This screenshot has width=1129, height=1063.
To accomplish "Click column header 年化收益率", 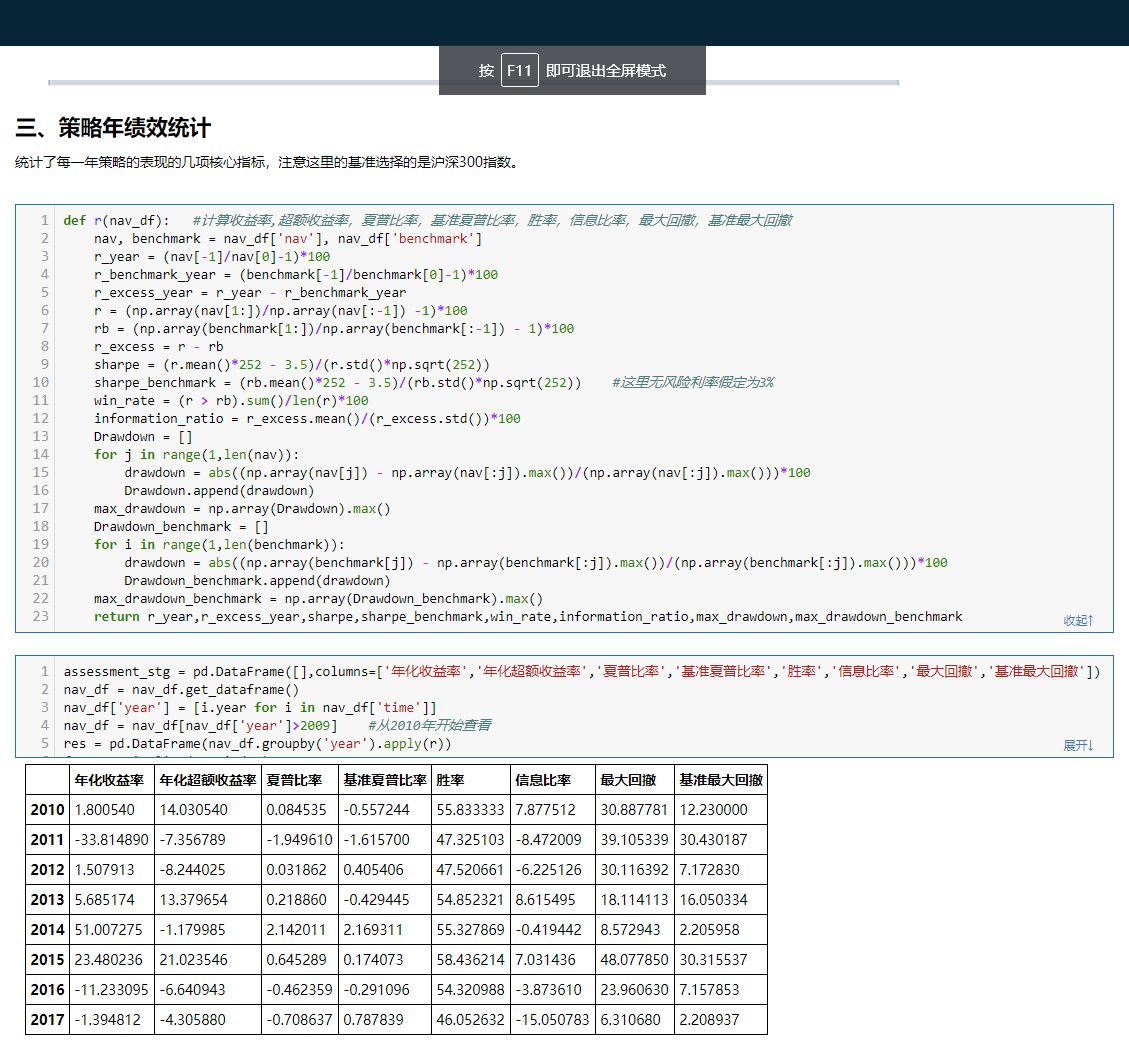I will (109, 780).
